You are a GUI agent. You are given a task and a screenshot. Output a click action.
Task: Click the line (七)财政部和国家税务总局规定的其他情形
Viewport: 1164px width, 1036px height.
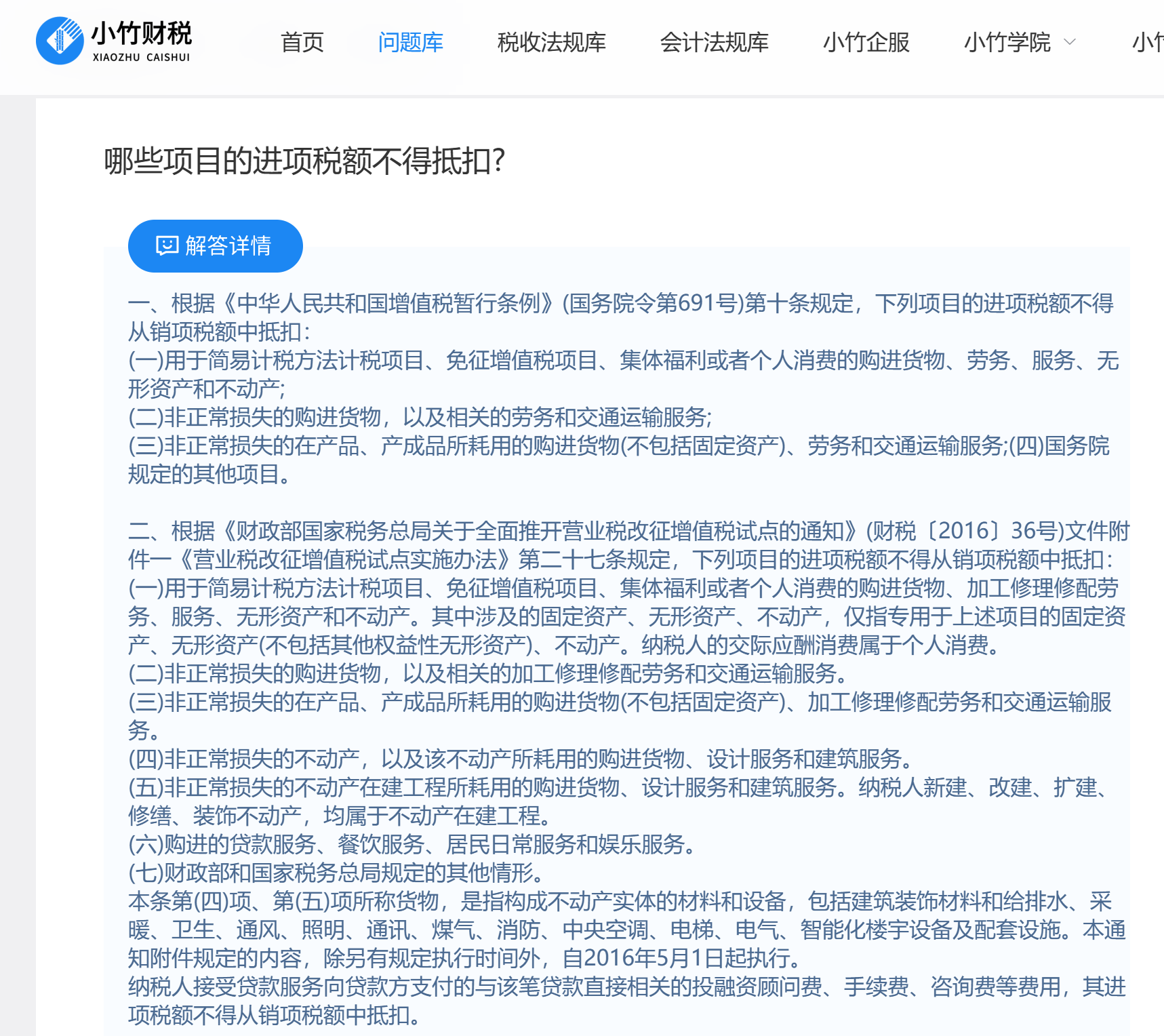[x=336, y=873]
